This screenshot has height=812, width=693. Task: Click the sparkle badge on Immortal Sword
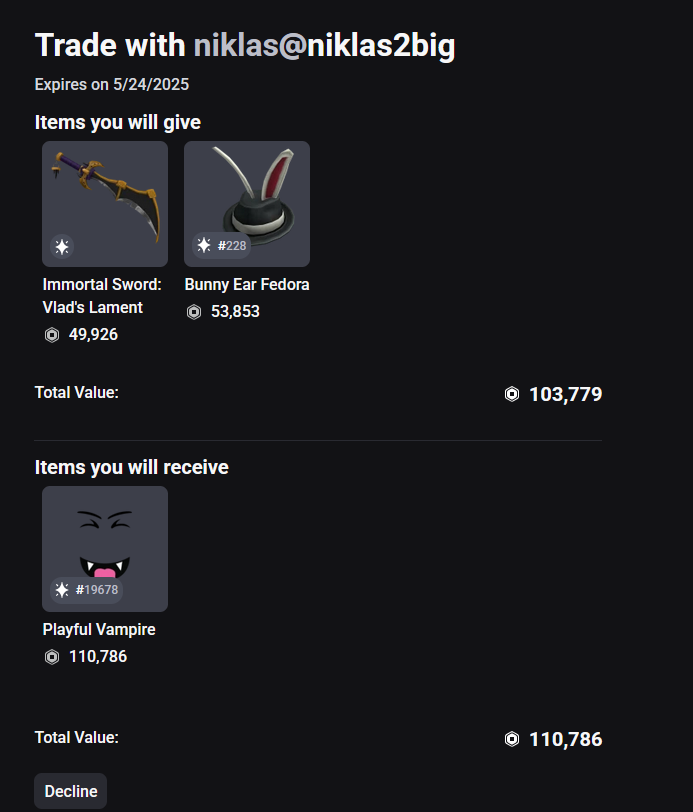pyautogui.click(x=59, y=246)
